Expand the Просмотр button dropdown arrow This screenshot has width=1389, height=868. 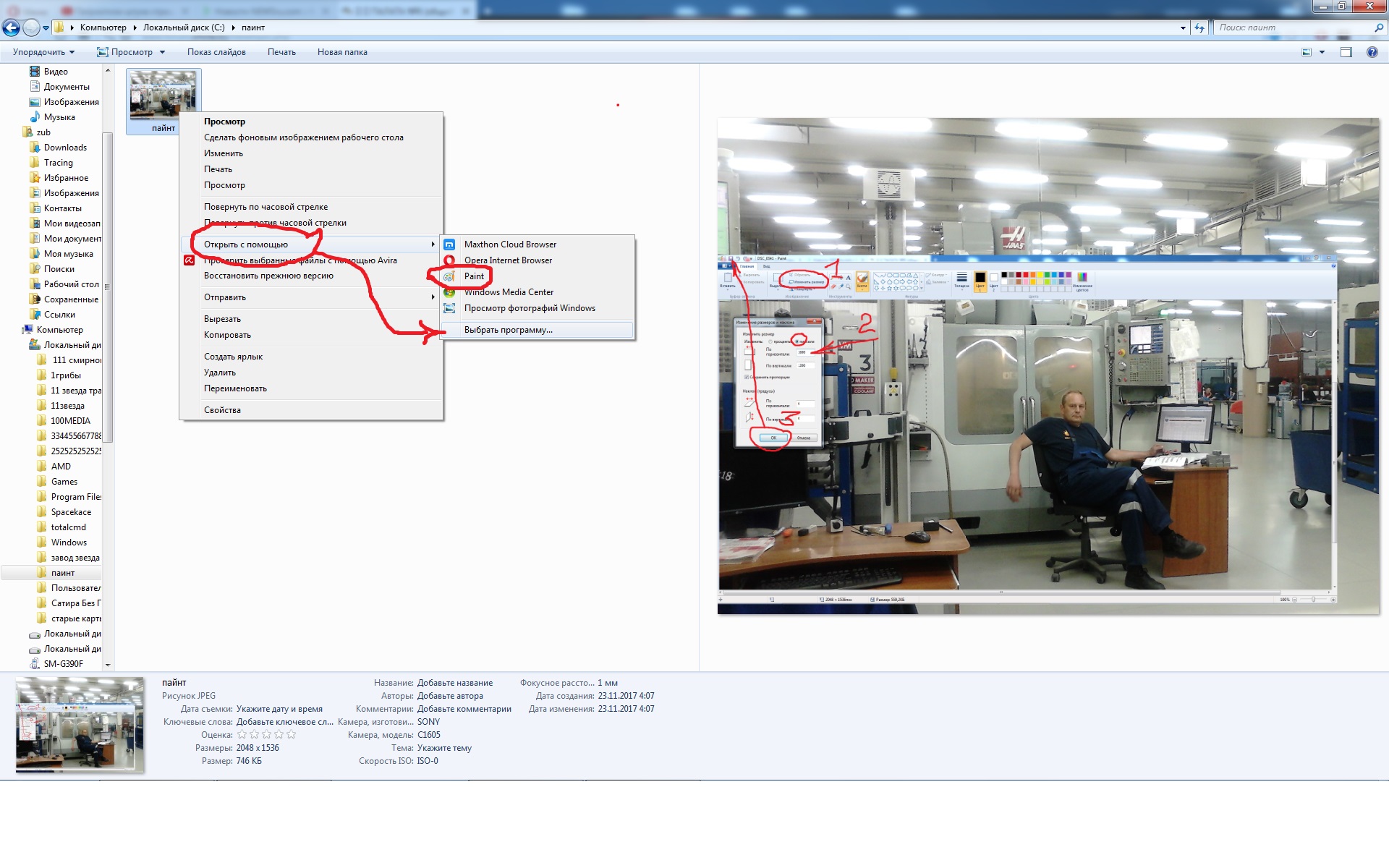click(x=163, y=52)
